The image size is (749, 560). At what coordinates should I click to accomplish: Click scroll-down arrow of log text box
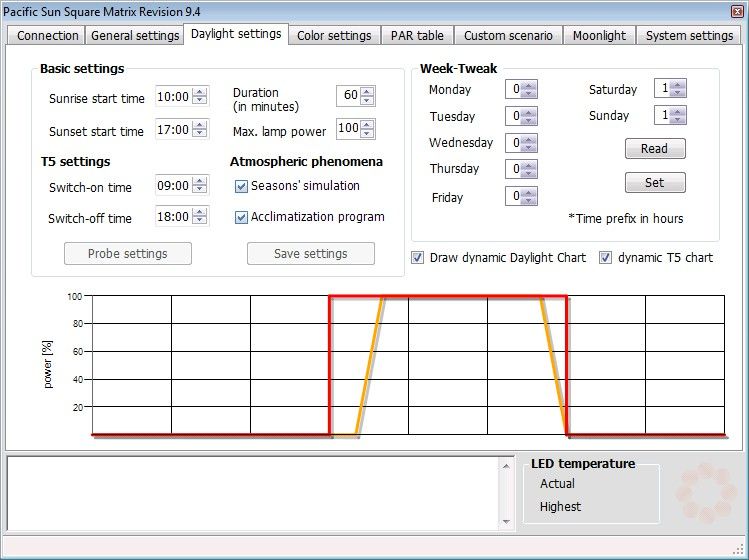[506, 521]
